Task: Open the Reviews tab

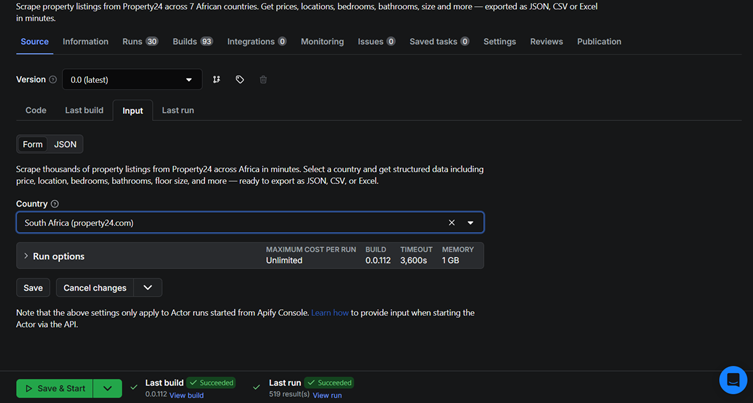Action: coord(547,42)
